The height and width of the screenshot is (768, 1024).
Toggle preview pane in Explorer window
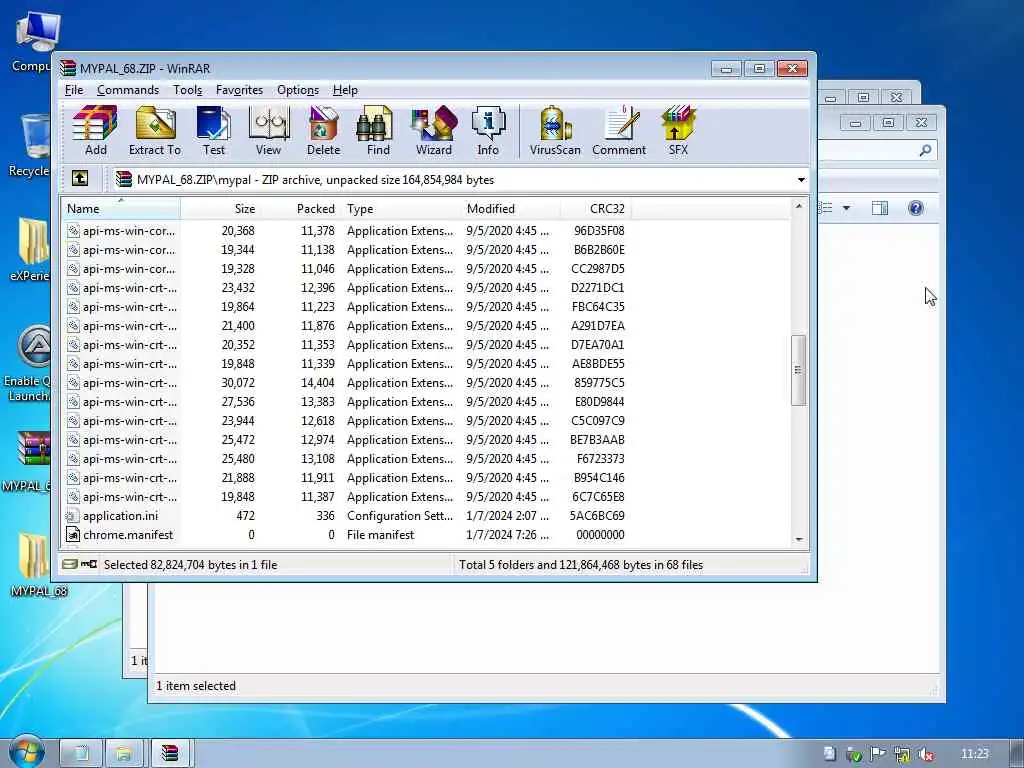tap(880, 208)
